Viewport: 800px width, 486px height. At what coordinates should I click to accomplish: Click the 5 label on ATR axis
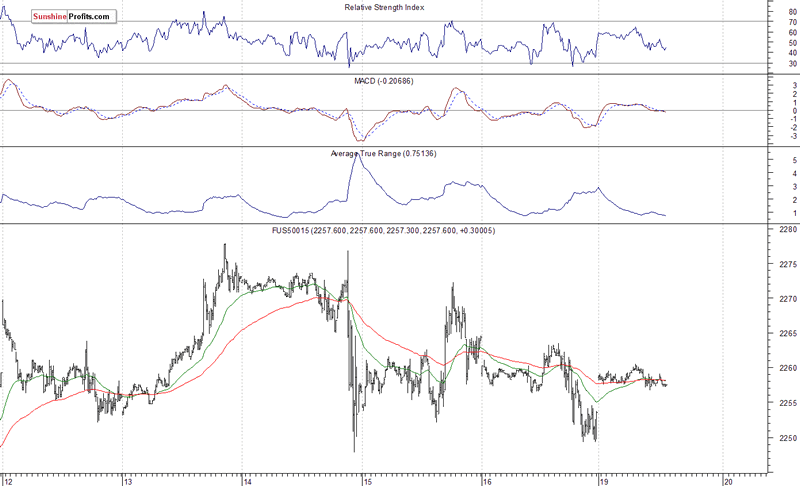(765, 160)
